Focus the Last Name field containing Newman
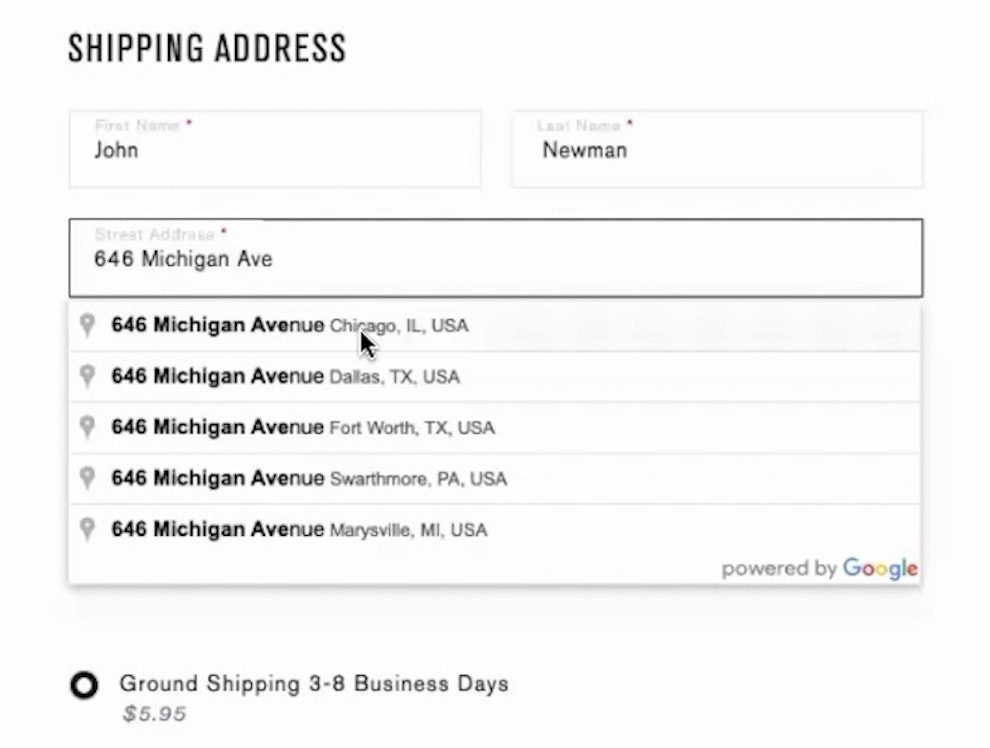The height and width of the screenshot is (748, 990). (716, 150)
